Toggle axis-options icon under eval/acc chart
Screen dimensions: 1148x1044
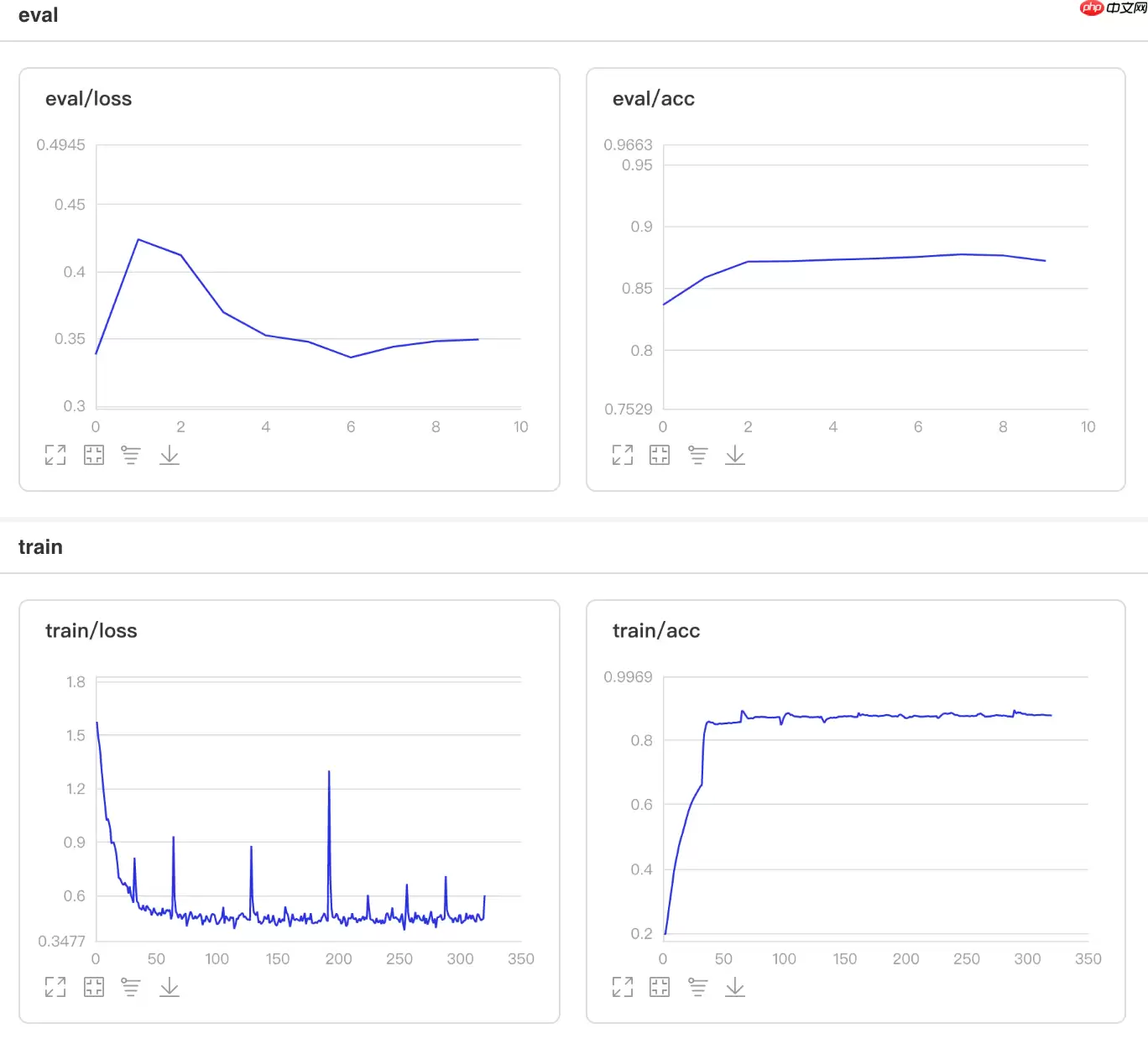697,455
